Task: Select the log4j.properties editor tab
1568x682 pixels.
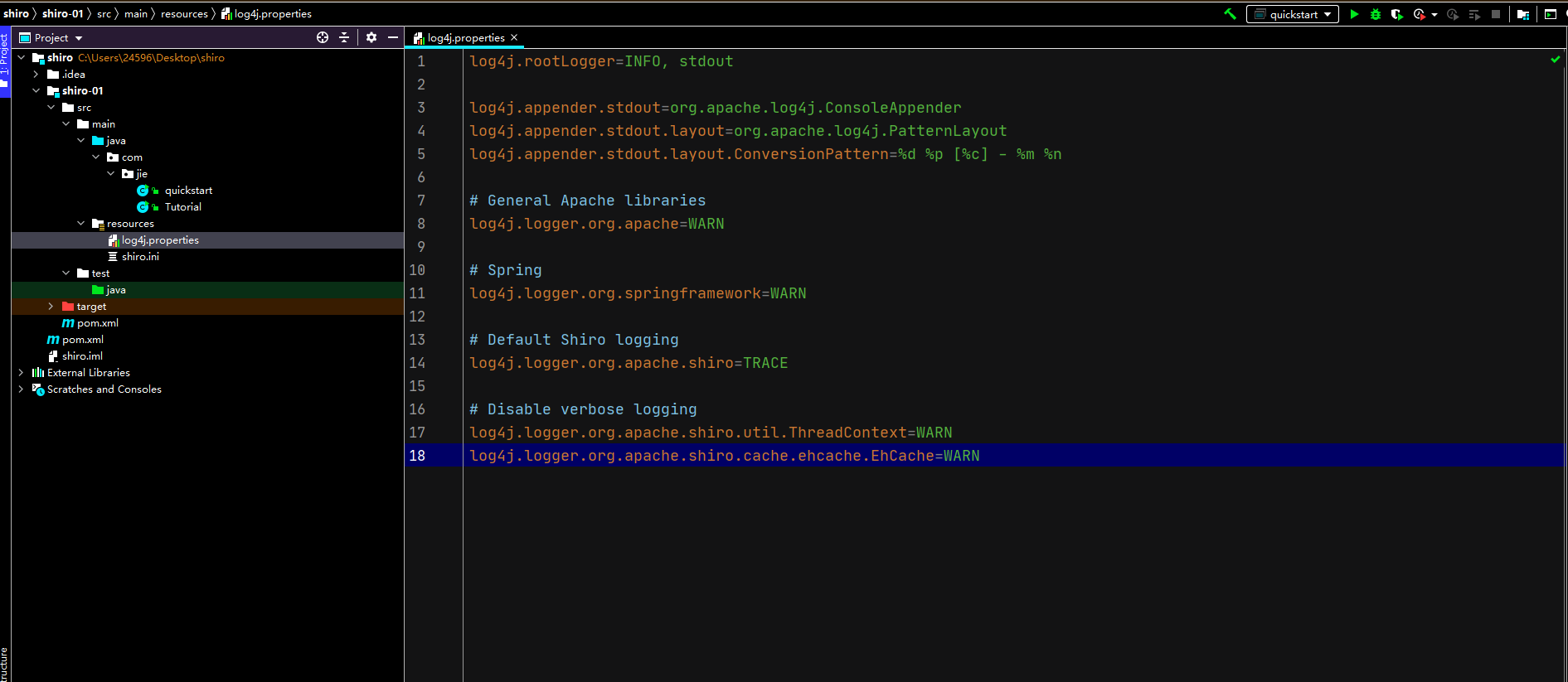Action: tap(465, 38)
